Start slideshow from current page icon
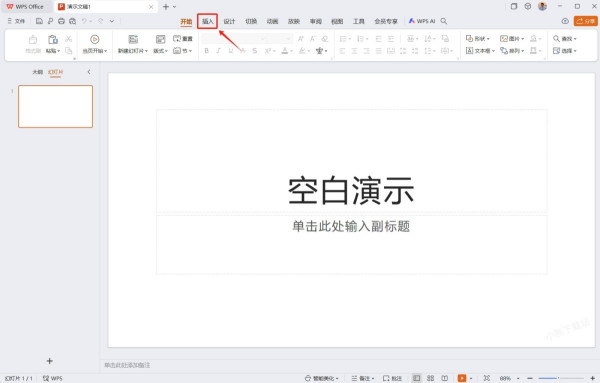Screen dimensions: 600x383 pyautogui.click(x=95, y=39)
